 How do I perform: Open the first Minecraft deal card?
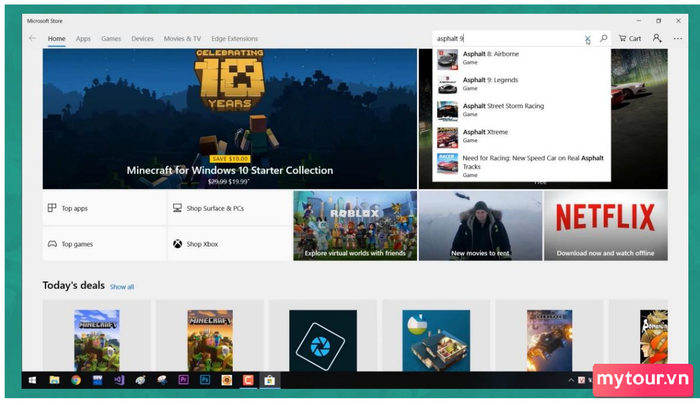97,336
